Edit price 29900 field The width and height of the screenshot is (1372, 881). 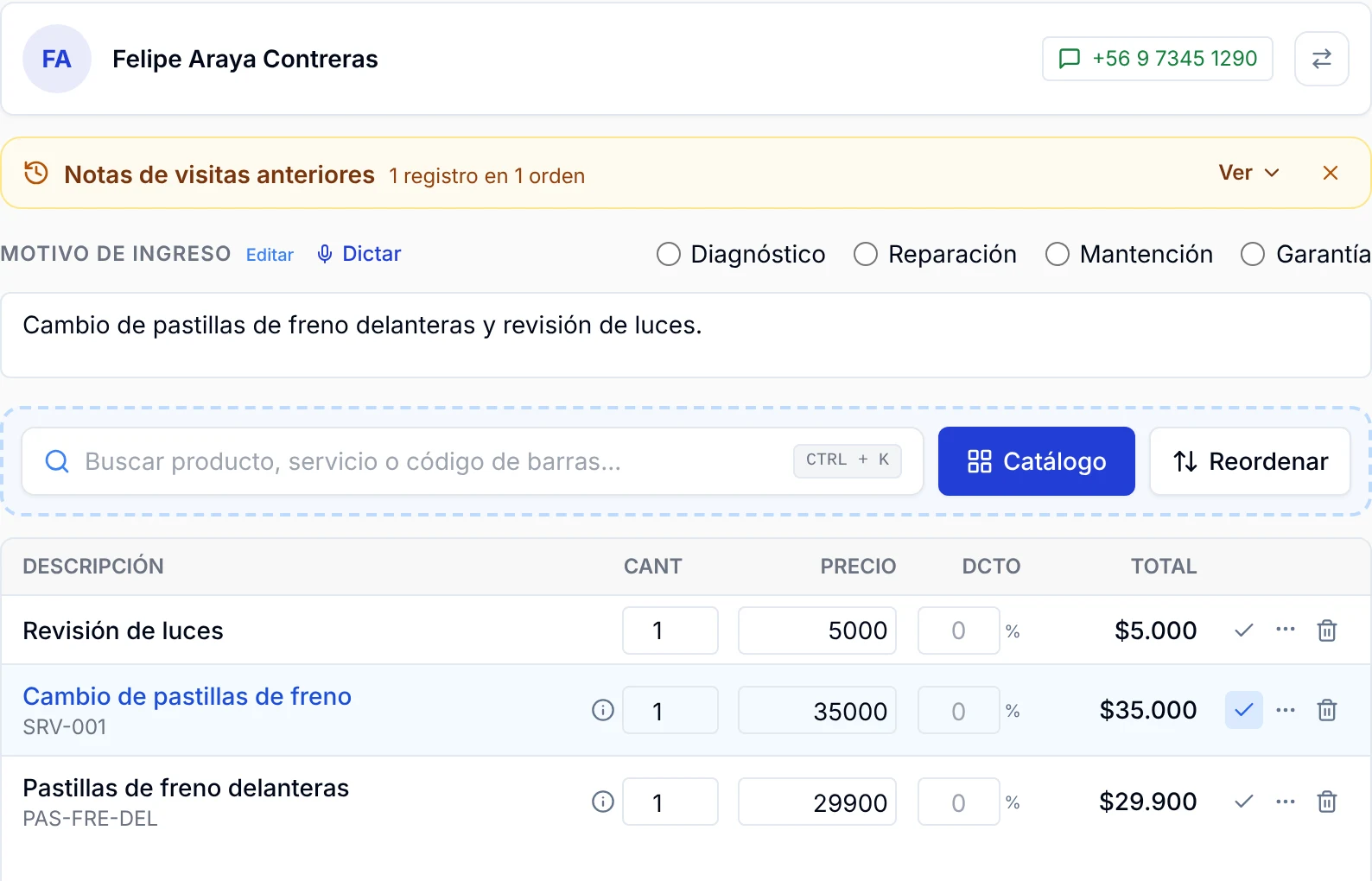817,802
